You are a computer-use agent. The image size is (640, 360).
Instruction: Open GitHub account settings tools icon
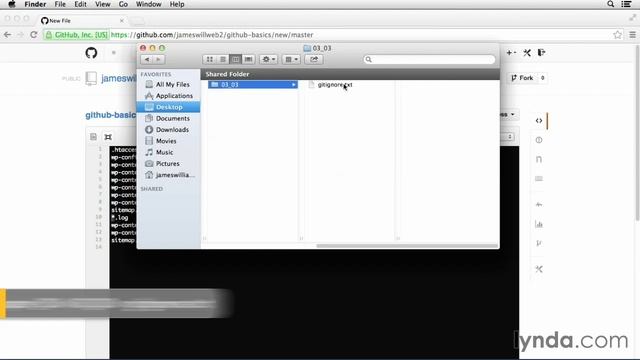[527, 53]
